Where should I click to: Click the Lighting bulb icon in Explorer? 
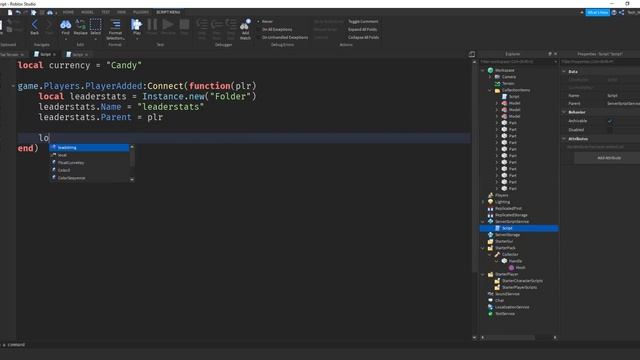click(491, 202)
